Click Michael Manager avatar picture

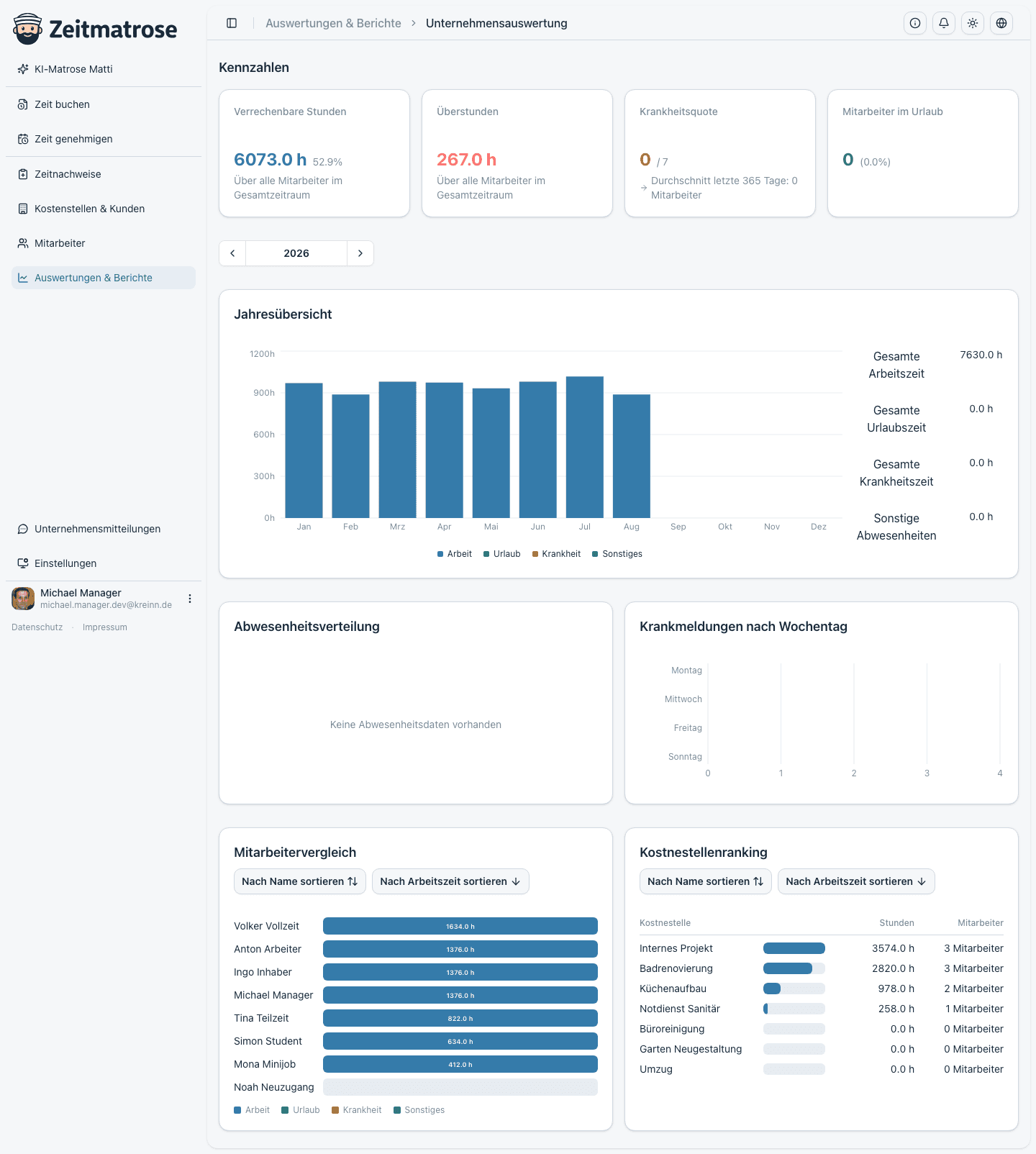[23, 599]
